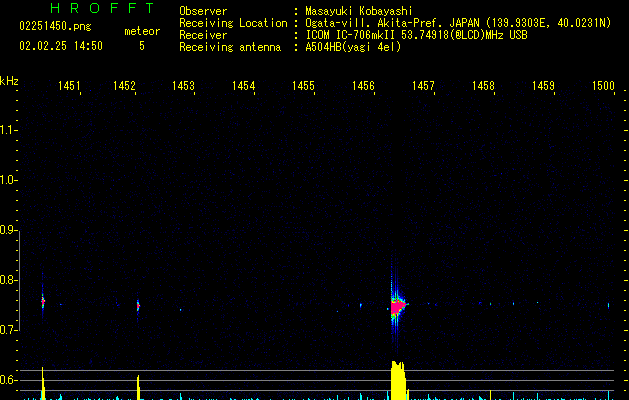Click the meteor echo blob near 1452
629x400 pixels.
coord(138,306)
